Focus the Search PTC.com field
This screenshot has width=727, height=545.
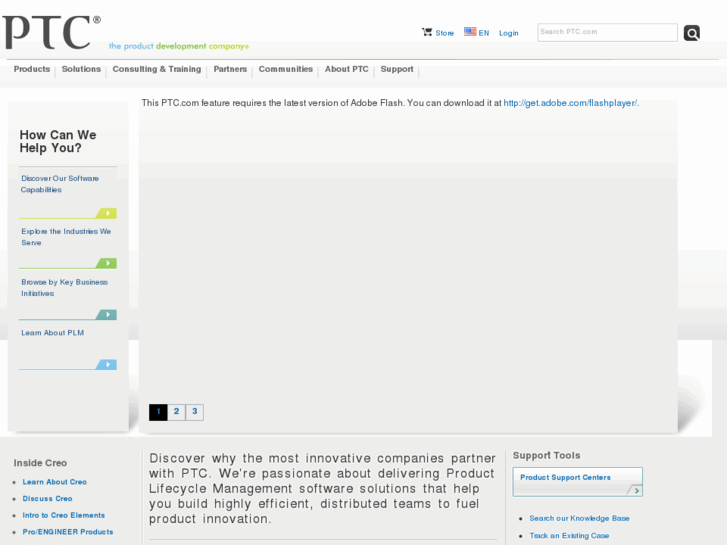[x=607, y=32]
